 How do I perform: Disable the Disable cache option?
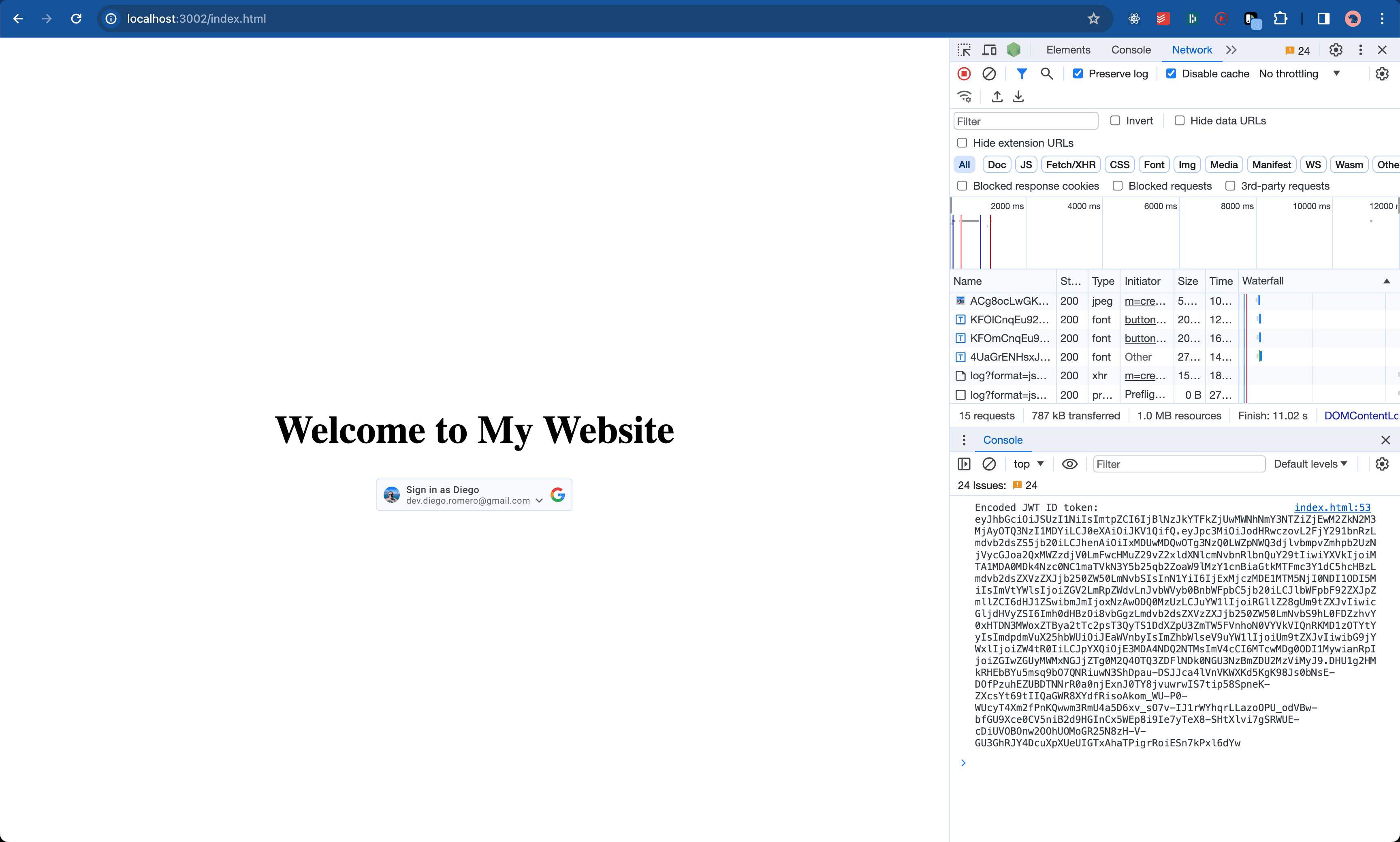[1172, 74]
